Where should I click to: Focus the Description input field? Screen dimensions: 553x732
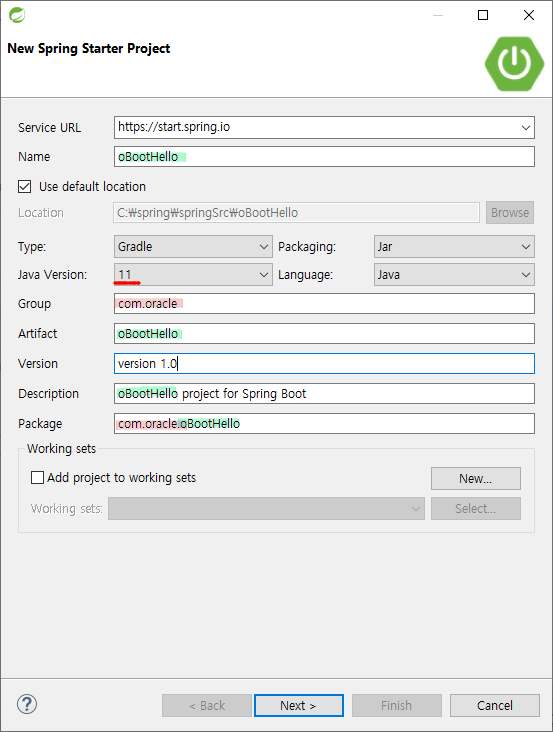(x=324, y=394)
